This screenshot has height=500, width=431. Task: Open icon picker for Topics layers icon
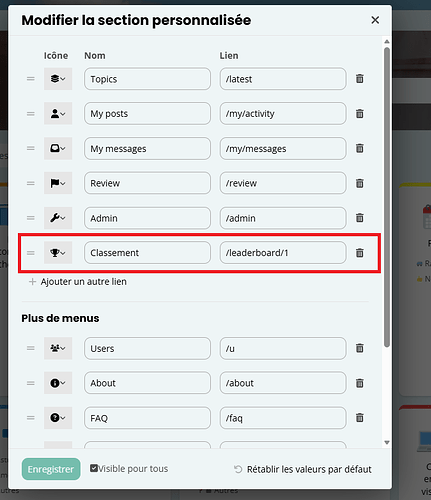(58, 79)
